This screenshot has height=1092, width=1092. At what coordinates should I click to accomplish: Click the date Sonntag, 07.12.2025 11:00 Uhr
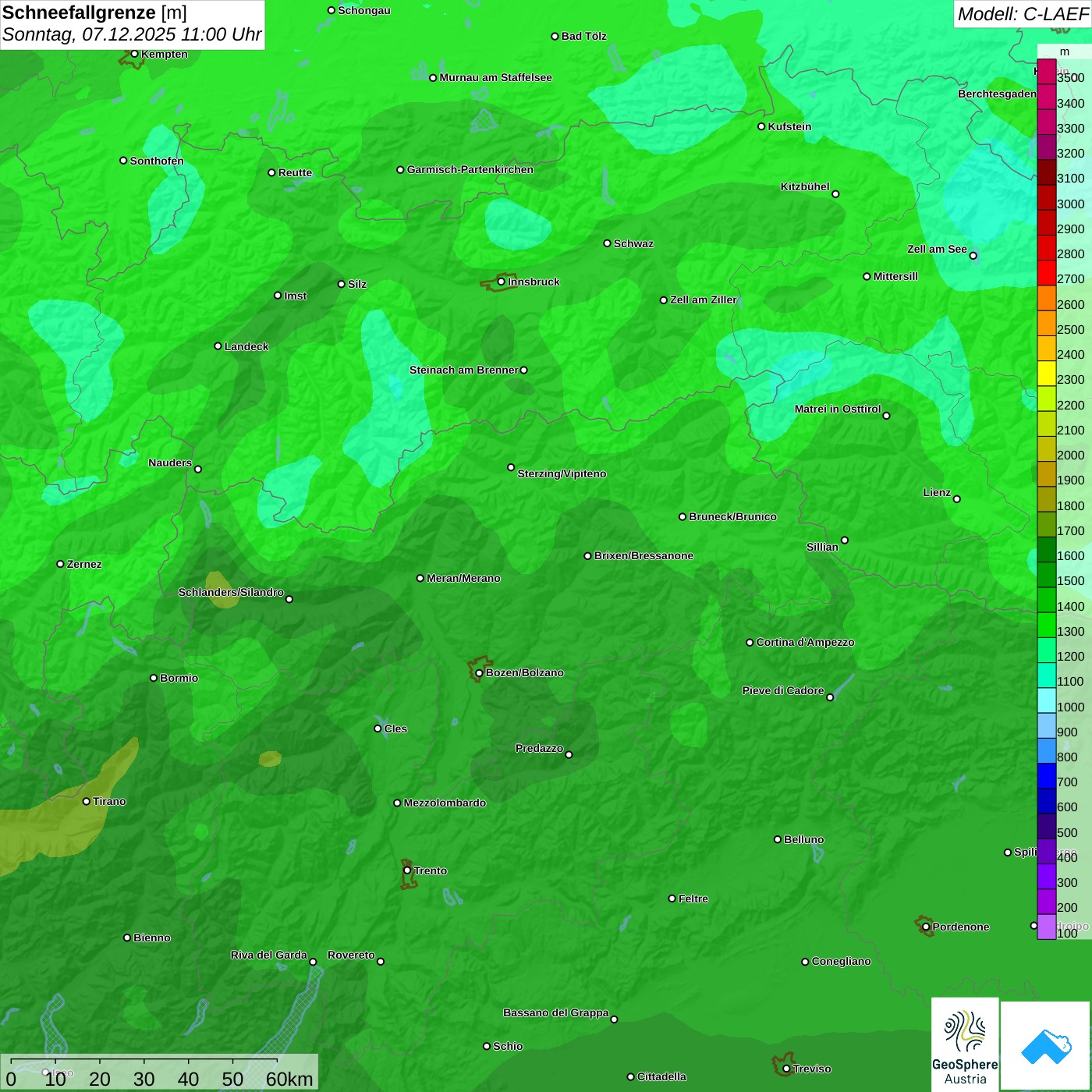pyautogui.click(x=132, y=35)
